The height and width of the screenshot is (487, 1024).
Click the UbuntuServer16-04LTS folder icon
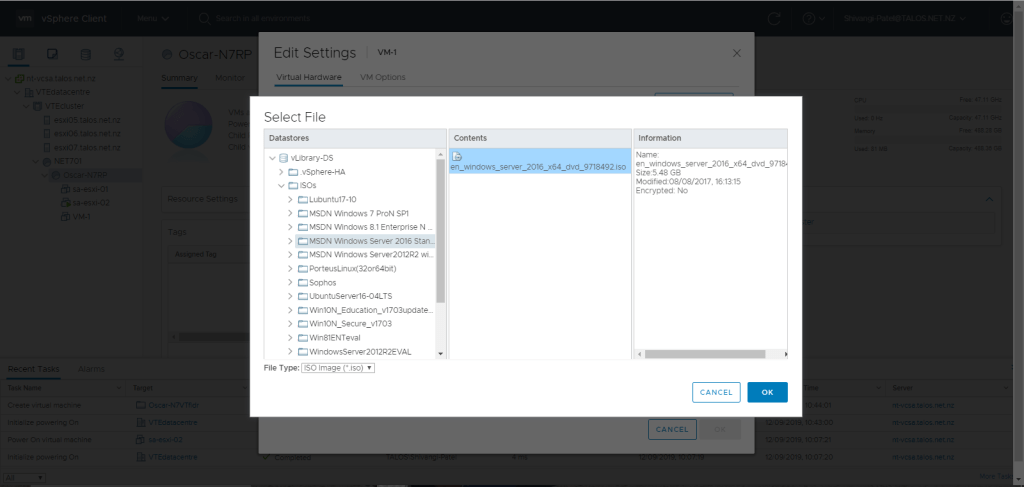click(x=303, y=297)
